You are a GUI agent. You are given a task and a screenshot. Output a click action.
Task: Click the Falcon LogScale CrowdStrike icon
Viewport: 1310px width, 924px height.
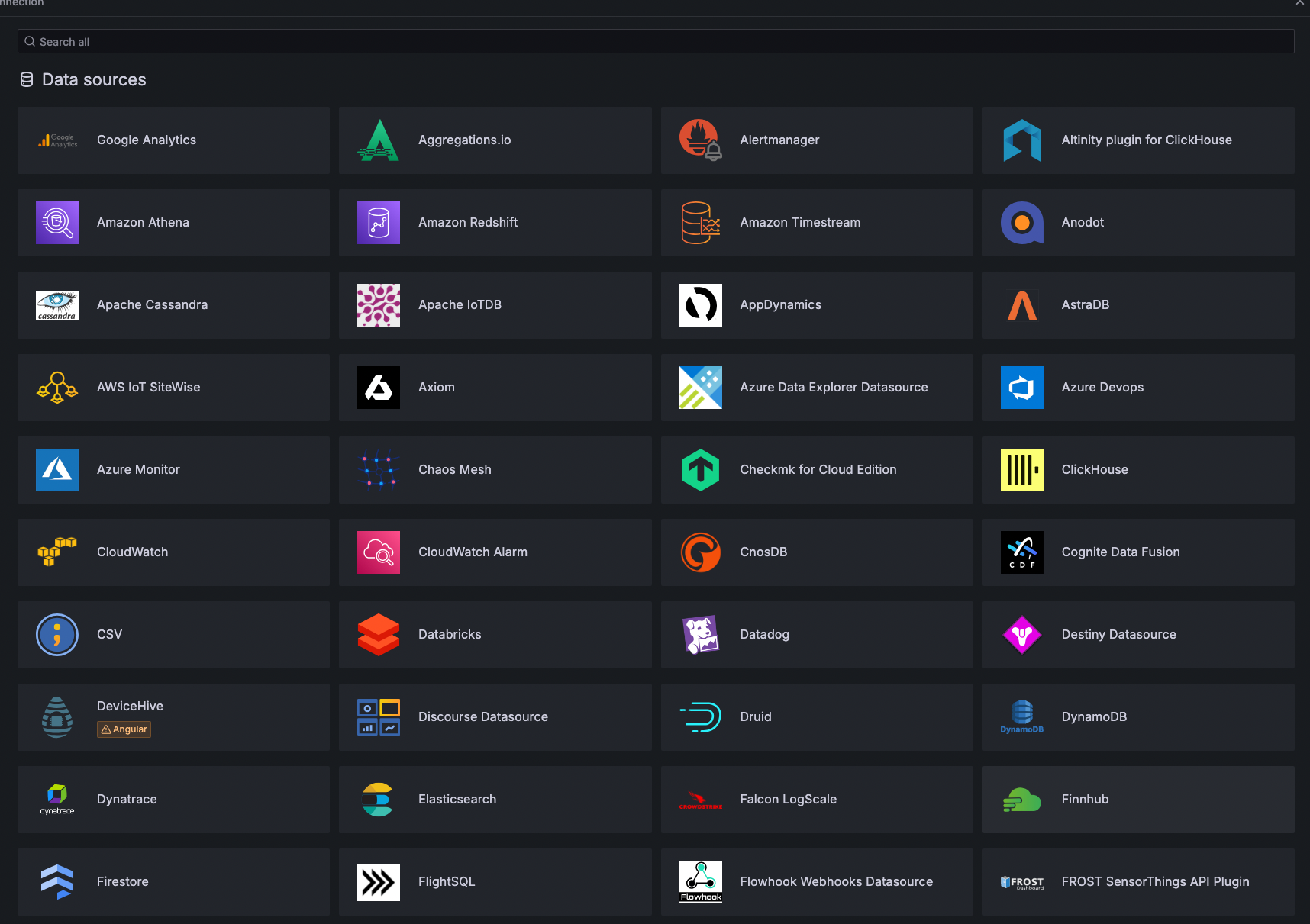(x=700, y=800)
